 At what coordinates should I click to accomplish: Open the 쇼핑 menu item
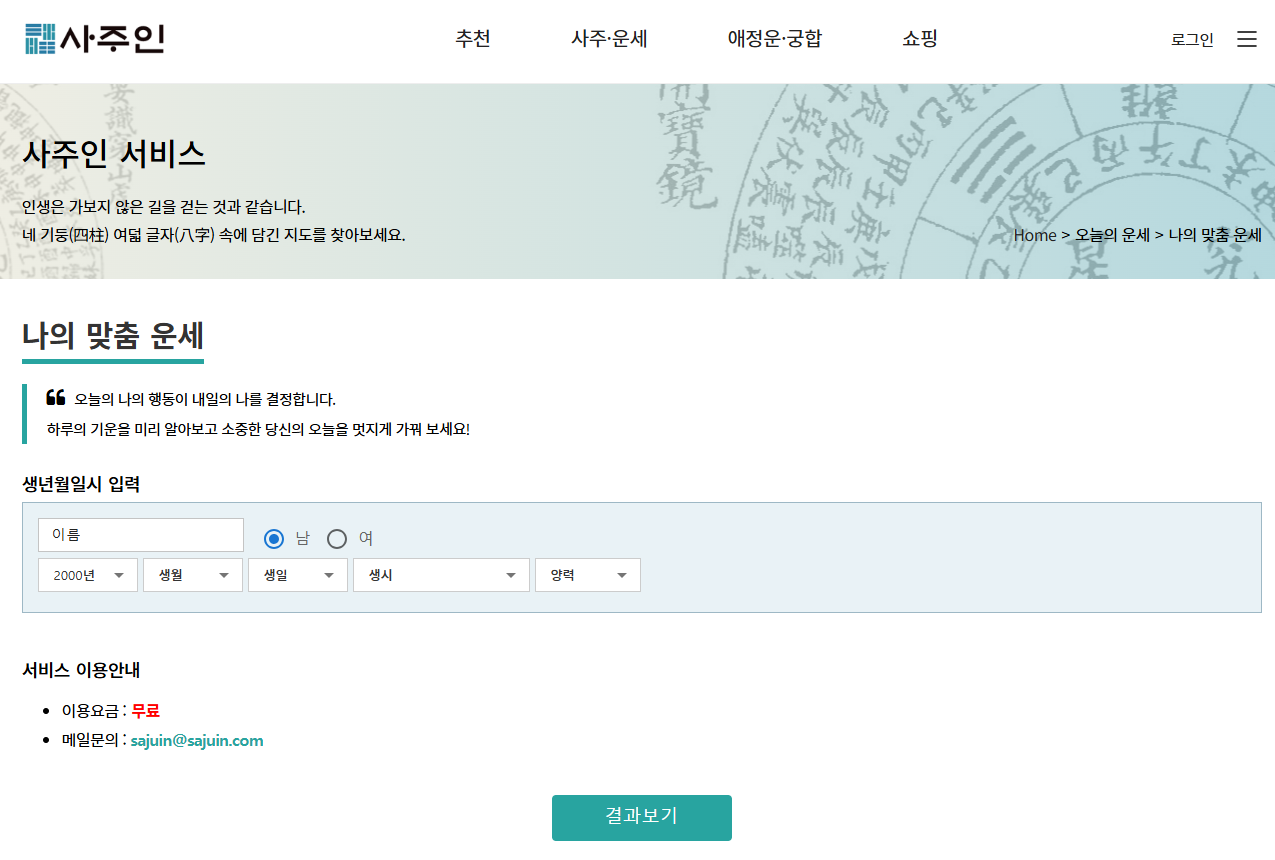918,38
